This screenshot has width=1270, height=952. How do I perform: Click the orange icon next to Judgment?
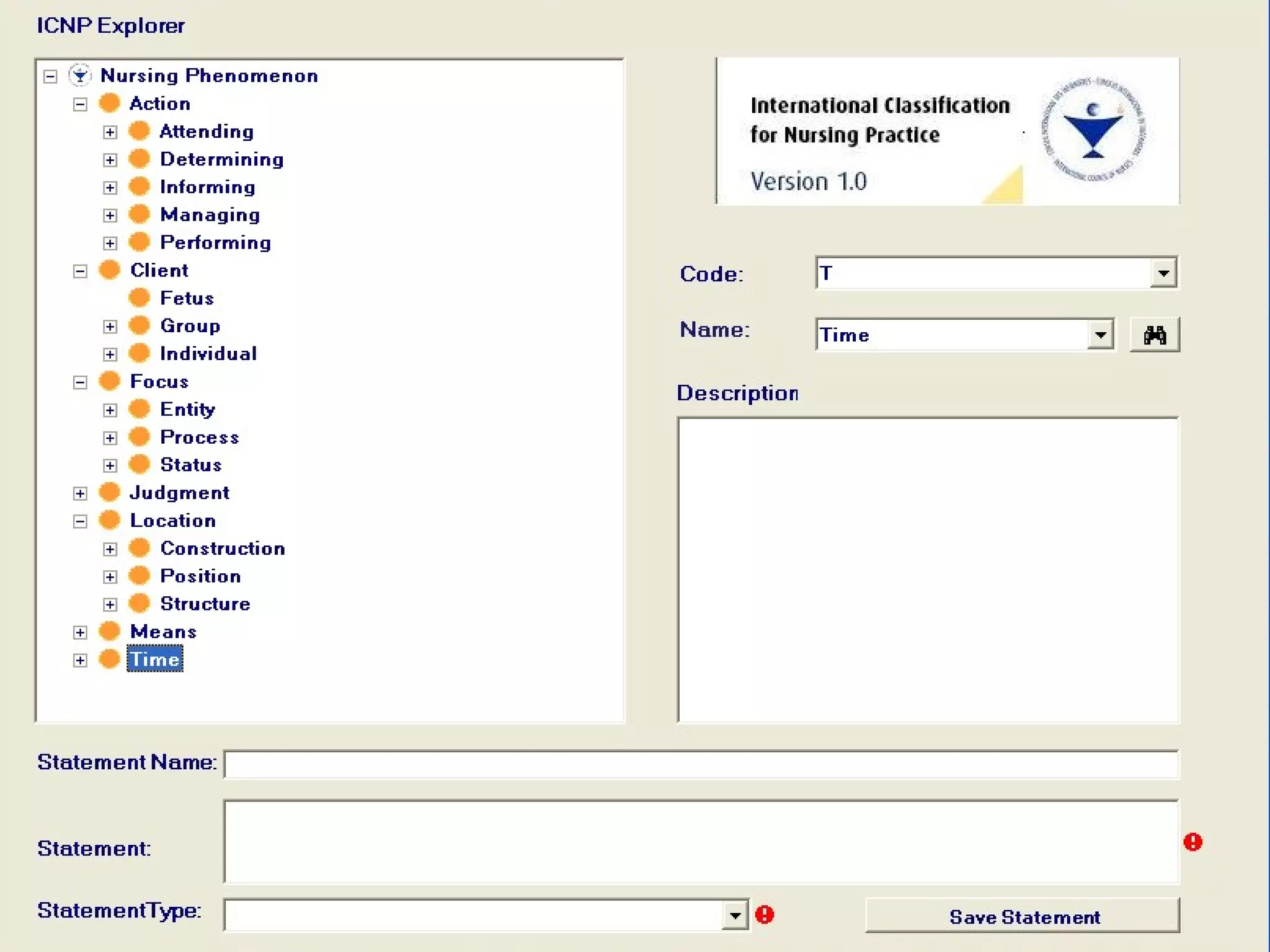click(x=110, y=493)
